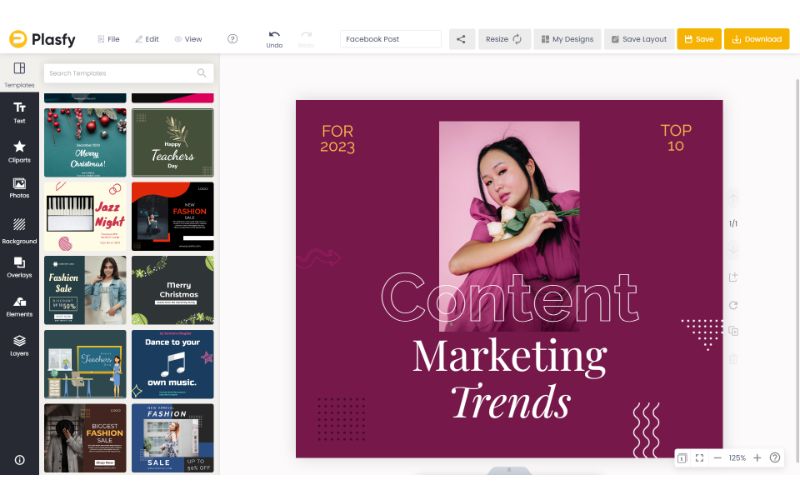This screenshot has width=800, height=500.
Task: Select the Trends italic text on canvas
Action: coord(511,402)
